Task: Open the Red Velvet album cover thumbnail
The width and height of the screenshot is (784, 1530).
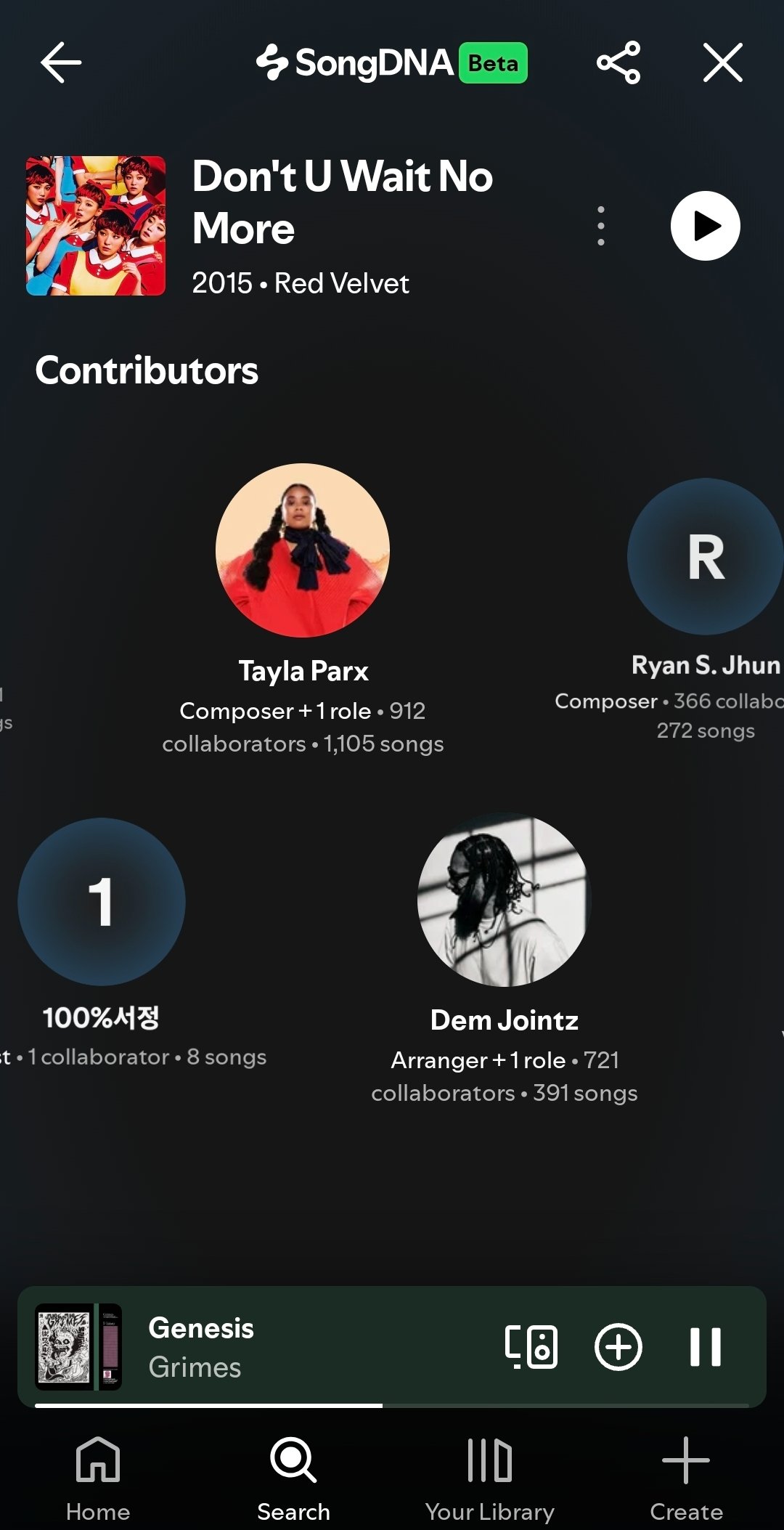Action: (96, 226)
